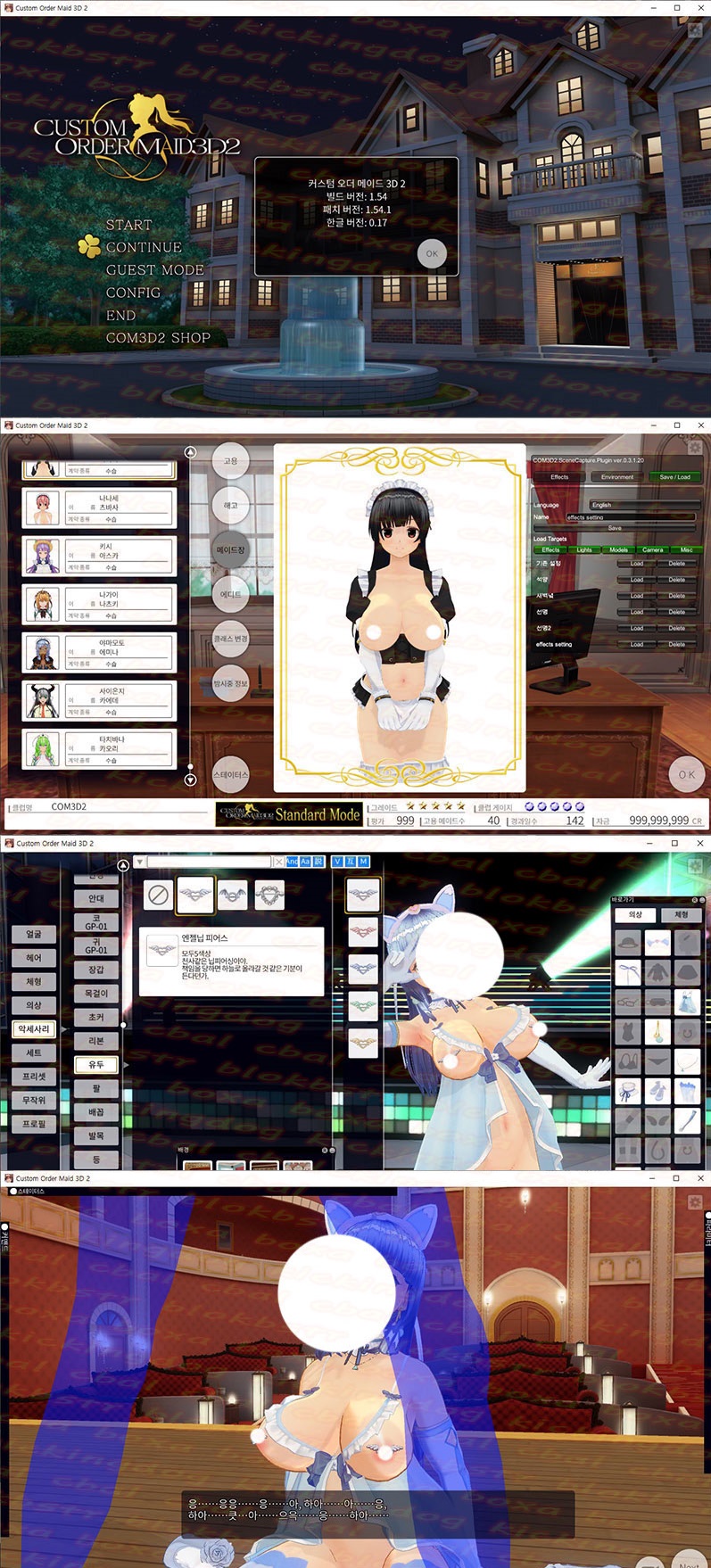Open the gear icon in title screen window
Screen dimensions: 711x1568
695,29
